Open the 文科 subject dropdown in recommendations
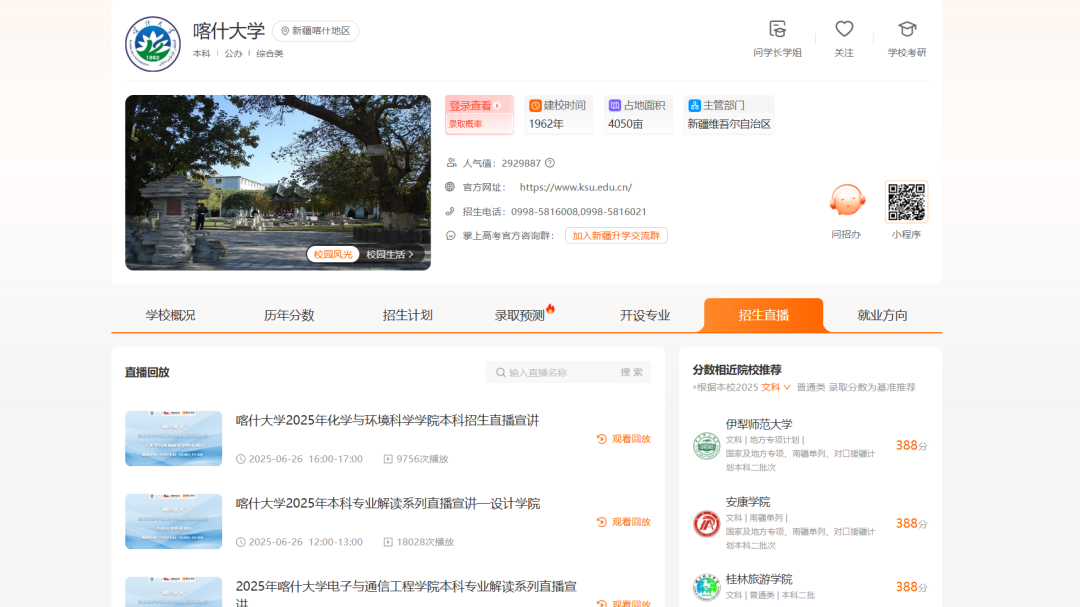The image size is (1080, 607). point(775,387)
